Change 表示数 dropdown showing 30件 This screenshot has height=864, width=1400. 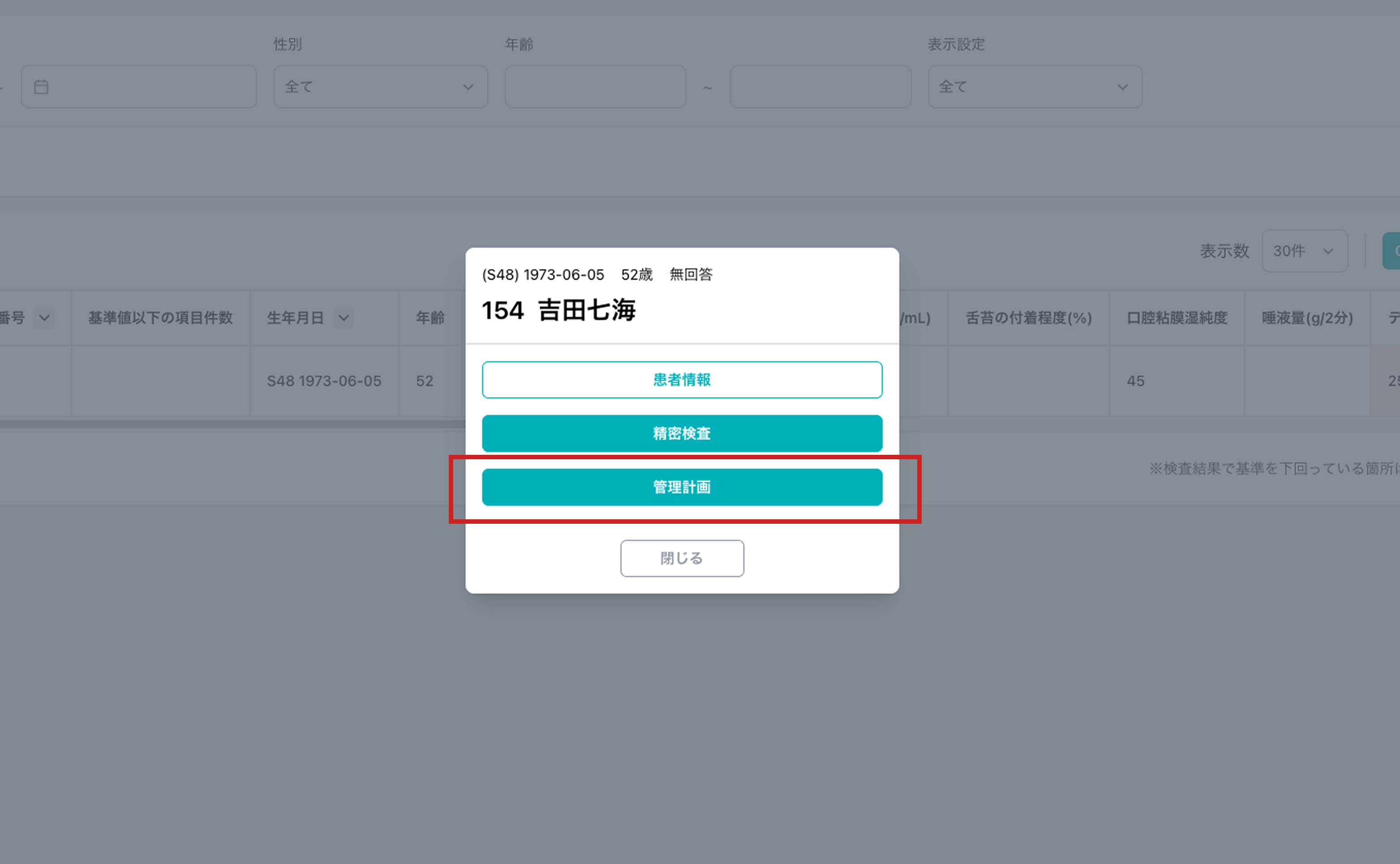(x=1305, y=251)
